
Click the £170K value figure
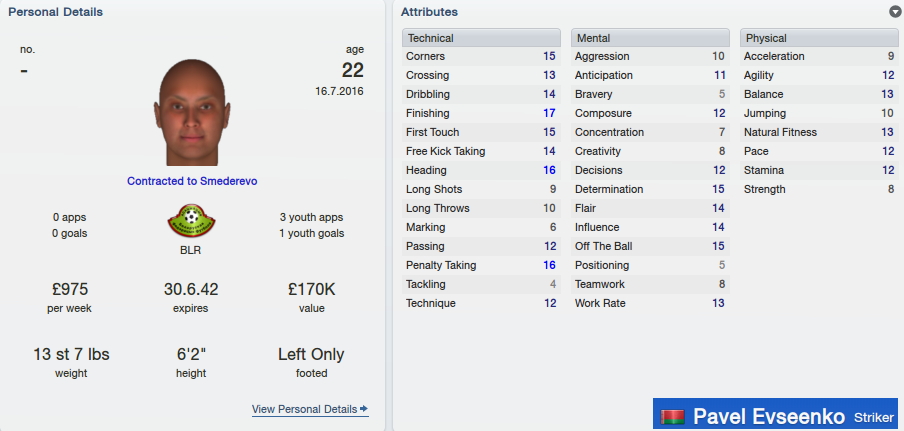(x=311, y=289)
